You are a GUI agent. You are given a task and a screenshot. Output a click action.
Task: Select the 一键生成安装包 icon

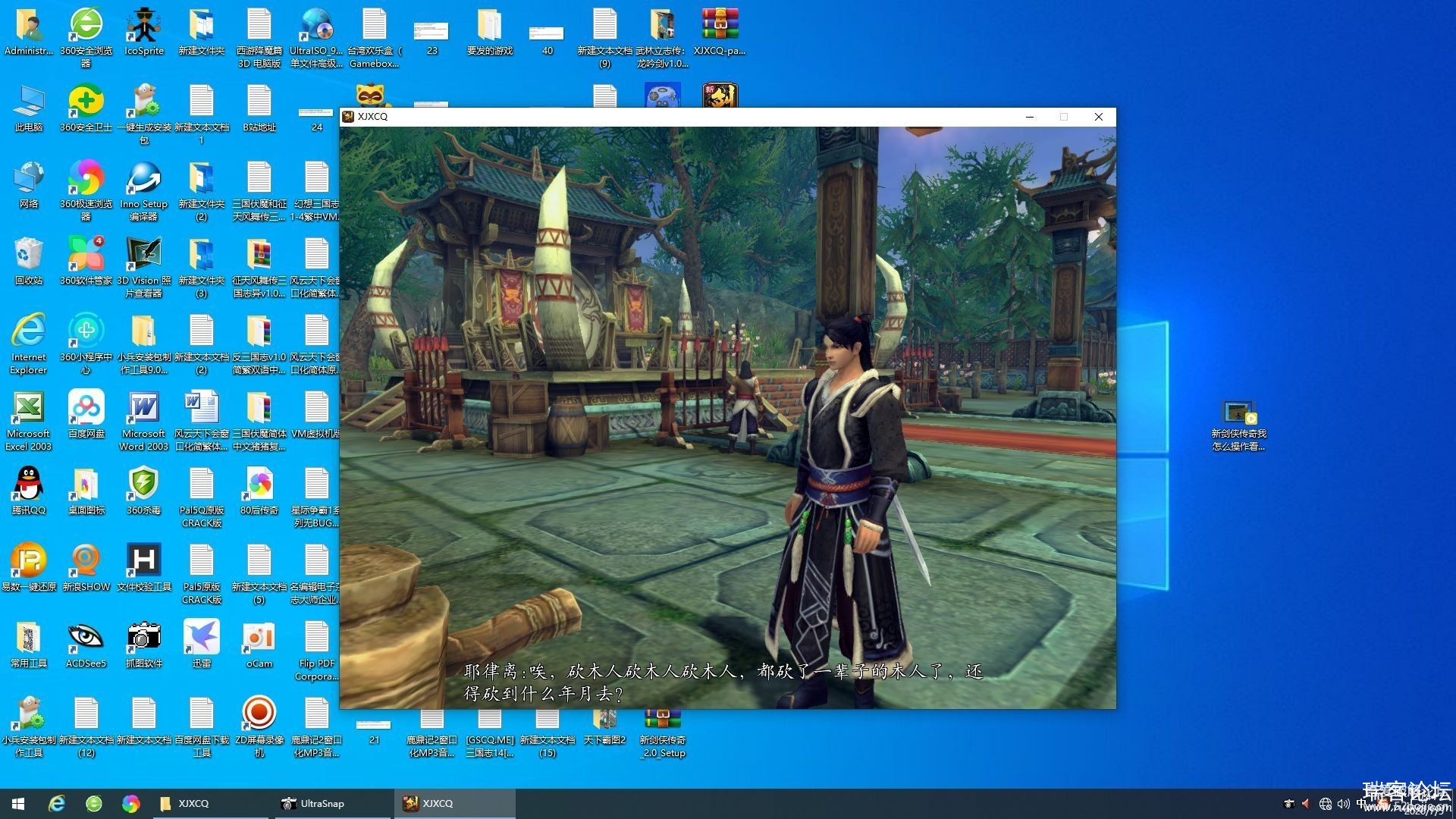(144, 114)
